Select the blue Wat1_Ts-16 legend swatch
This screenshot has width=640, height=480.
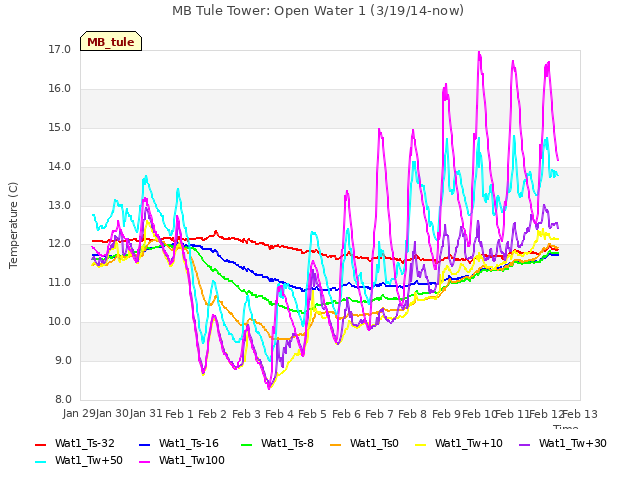point(145,444)
